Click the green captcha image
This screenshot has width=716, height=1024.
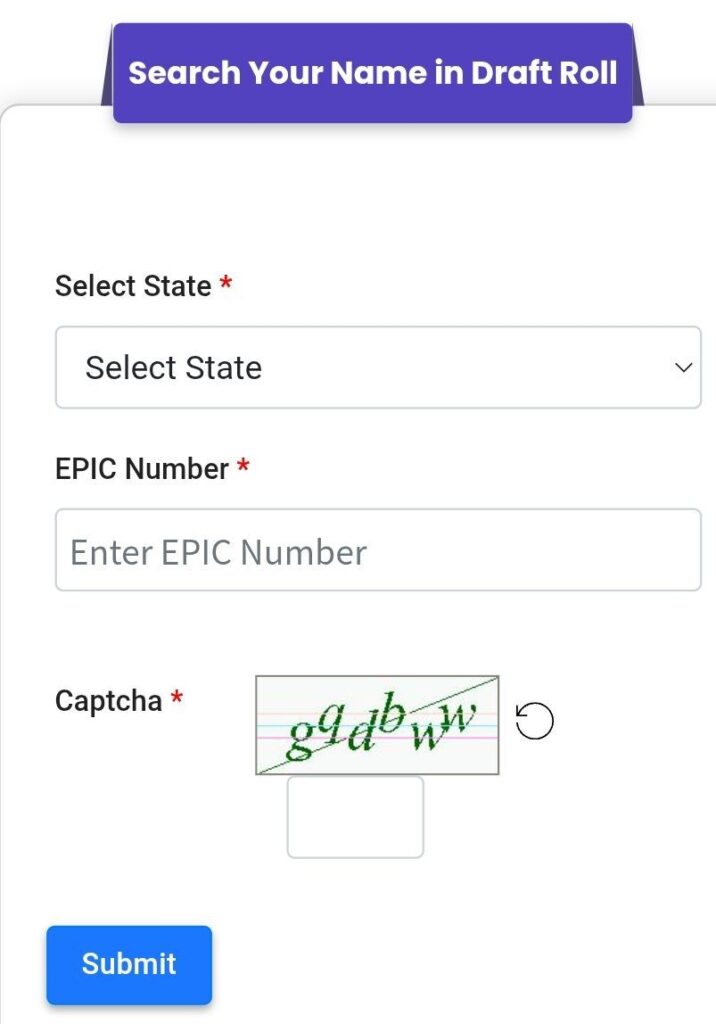[377, 725]
